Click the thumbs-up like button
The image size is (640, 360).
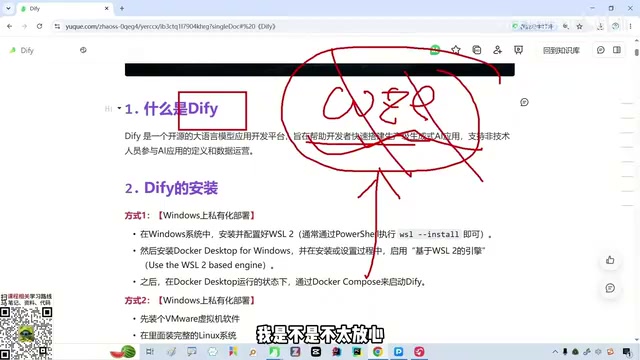610,260
